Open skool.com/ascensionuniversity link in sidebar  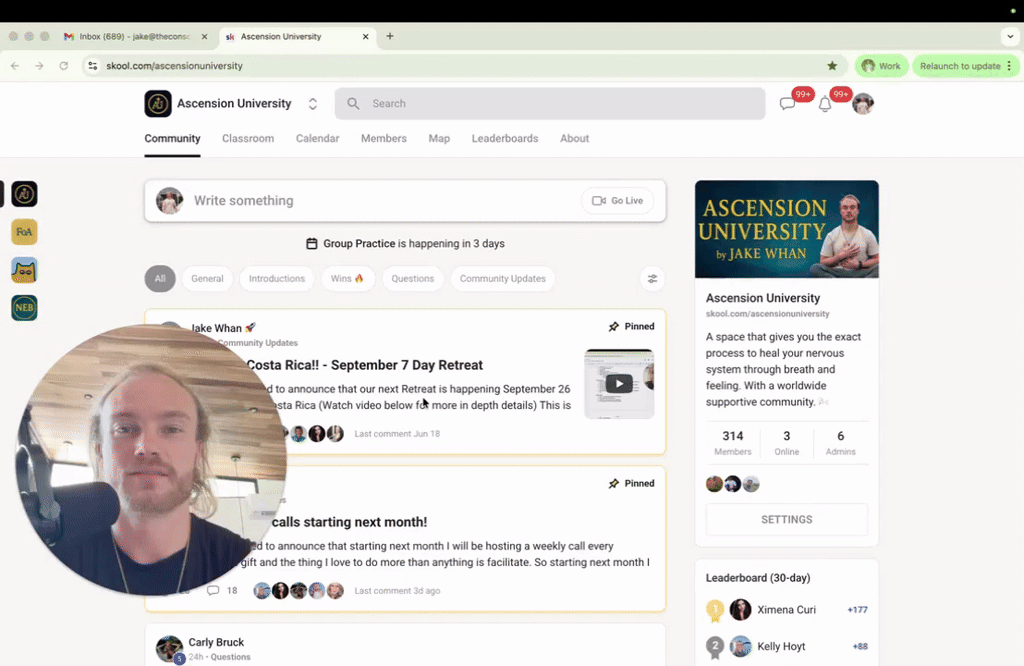[767, 314]
